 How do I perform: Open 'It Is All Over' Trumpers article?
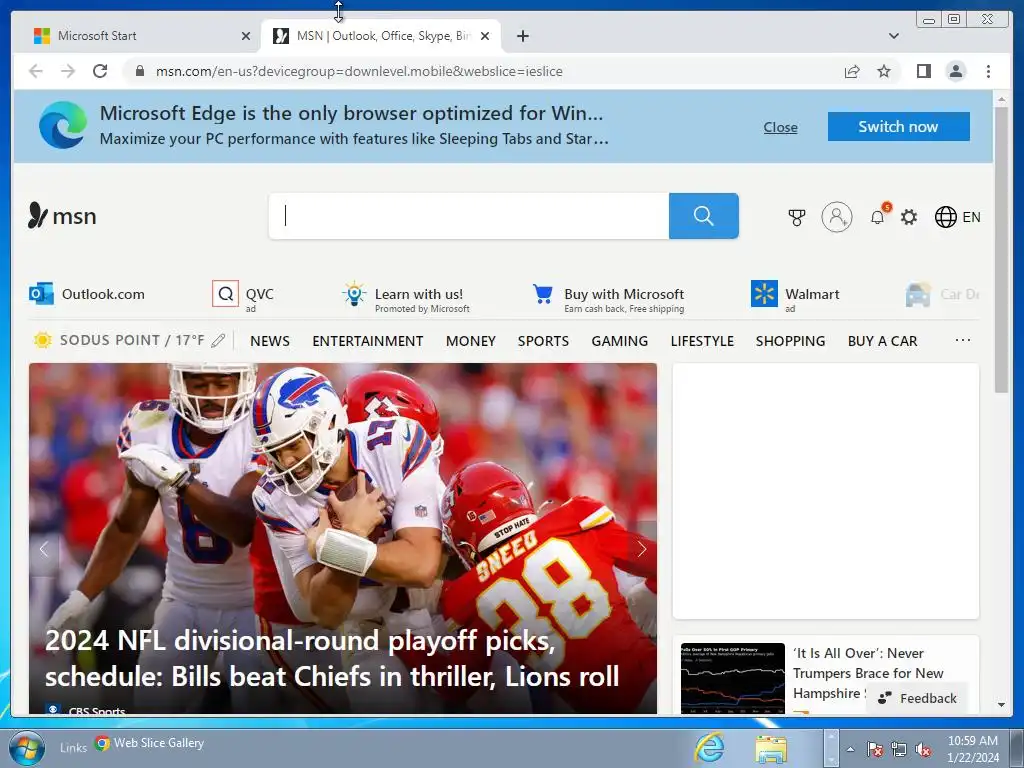tap(869, 673)
